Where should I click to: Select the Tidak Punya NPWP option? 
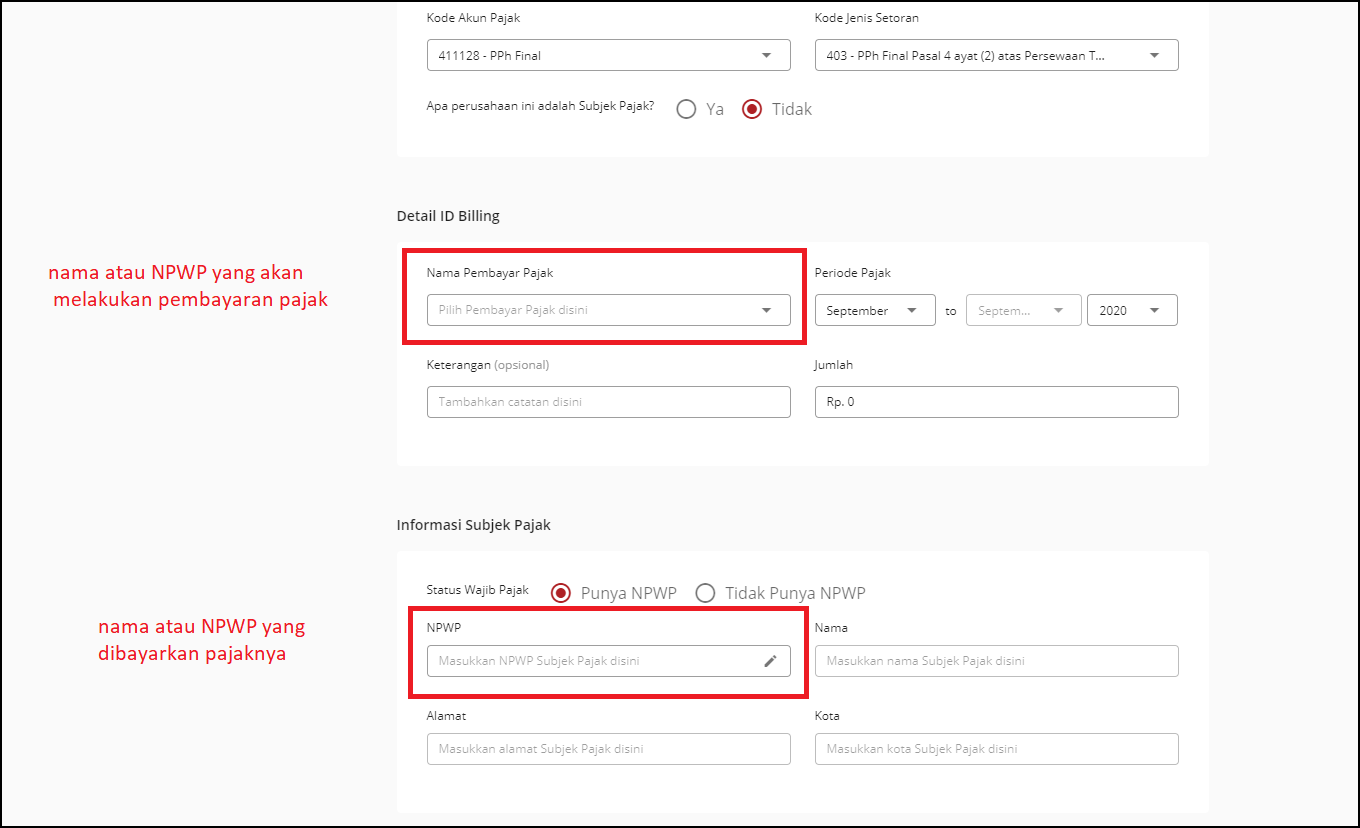pyautogui.click(x=706, y=593)
